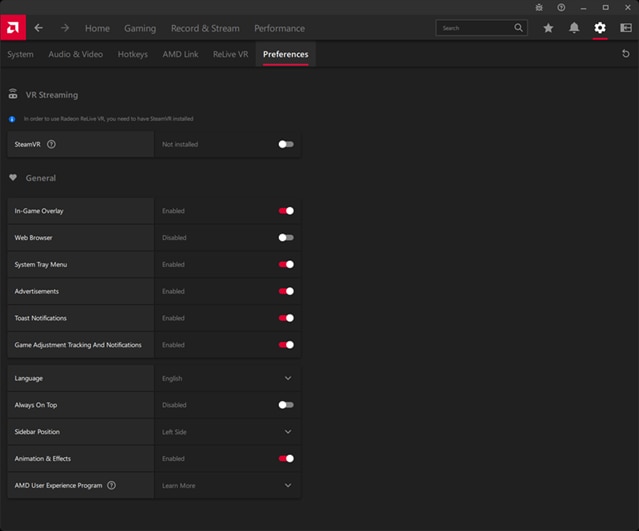This screenshot has width=639, height=531.
Task: Open notifications bell icon
Action: (574, 28)
